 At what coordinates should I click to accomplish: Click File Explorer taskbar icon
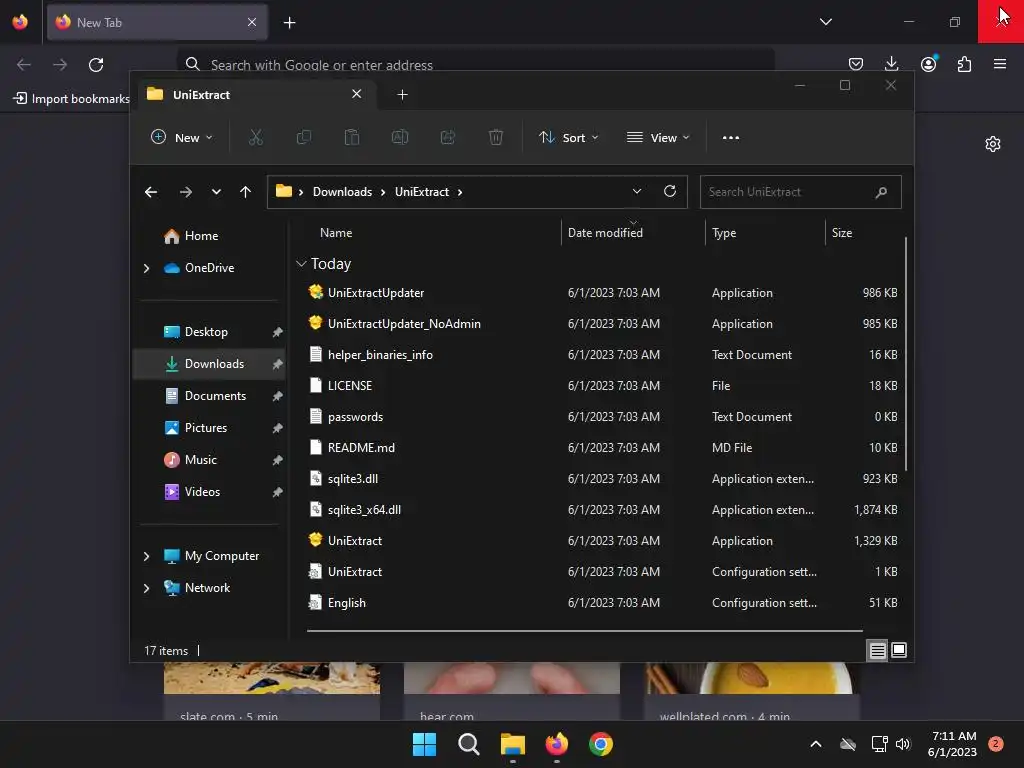click(x=513, y=744)
